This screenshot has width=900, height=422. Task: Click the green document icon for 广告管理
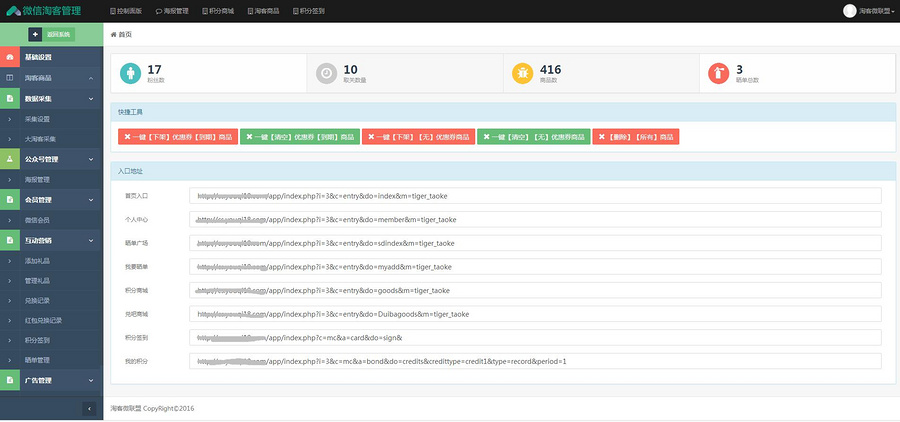[x=10, y=380]
